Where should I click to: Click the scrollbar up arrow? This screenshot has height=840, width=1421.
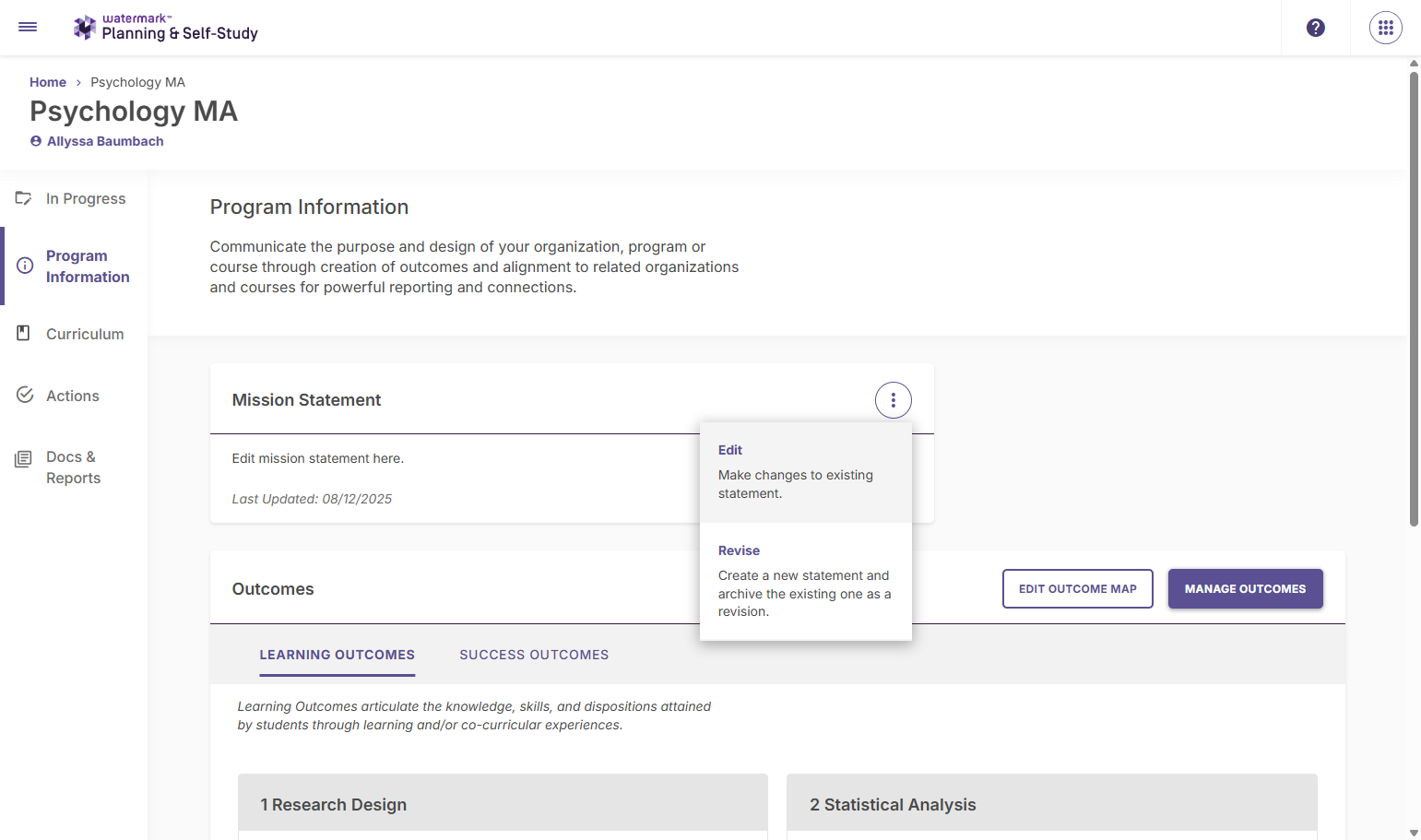(x=1414, y=63)
